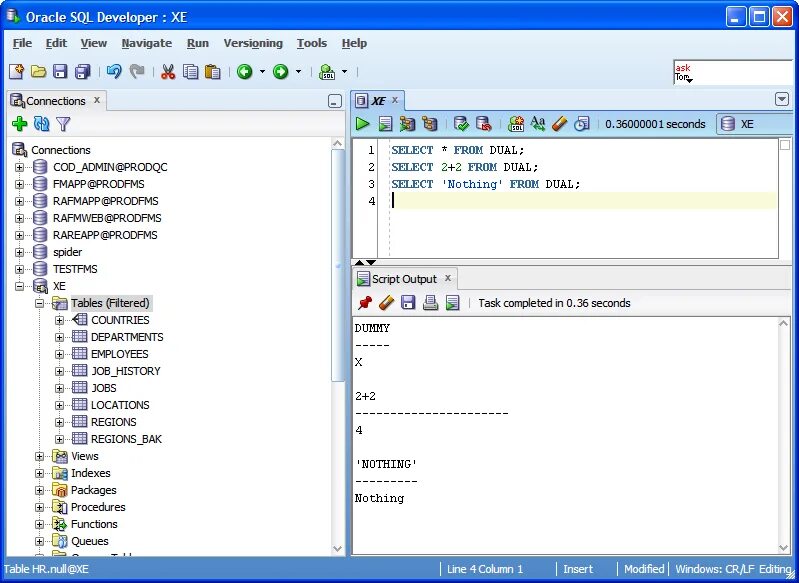Open SQL History clock icon
The width and height of the screenshot is (799, 583).
[581, 124]
